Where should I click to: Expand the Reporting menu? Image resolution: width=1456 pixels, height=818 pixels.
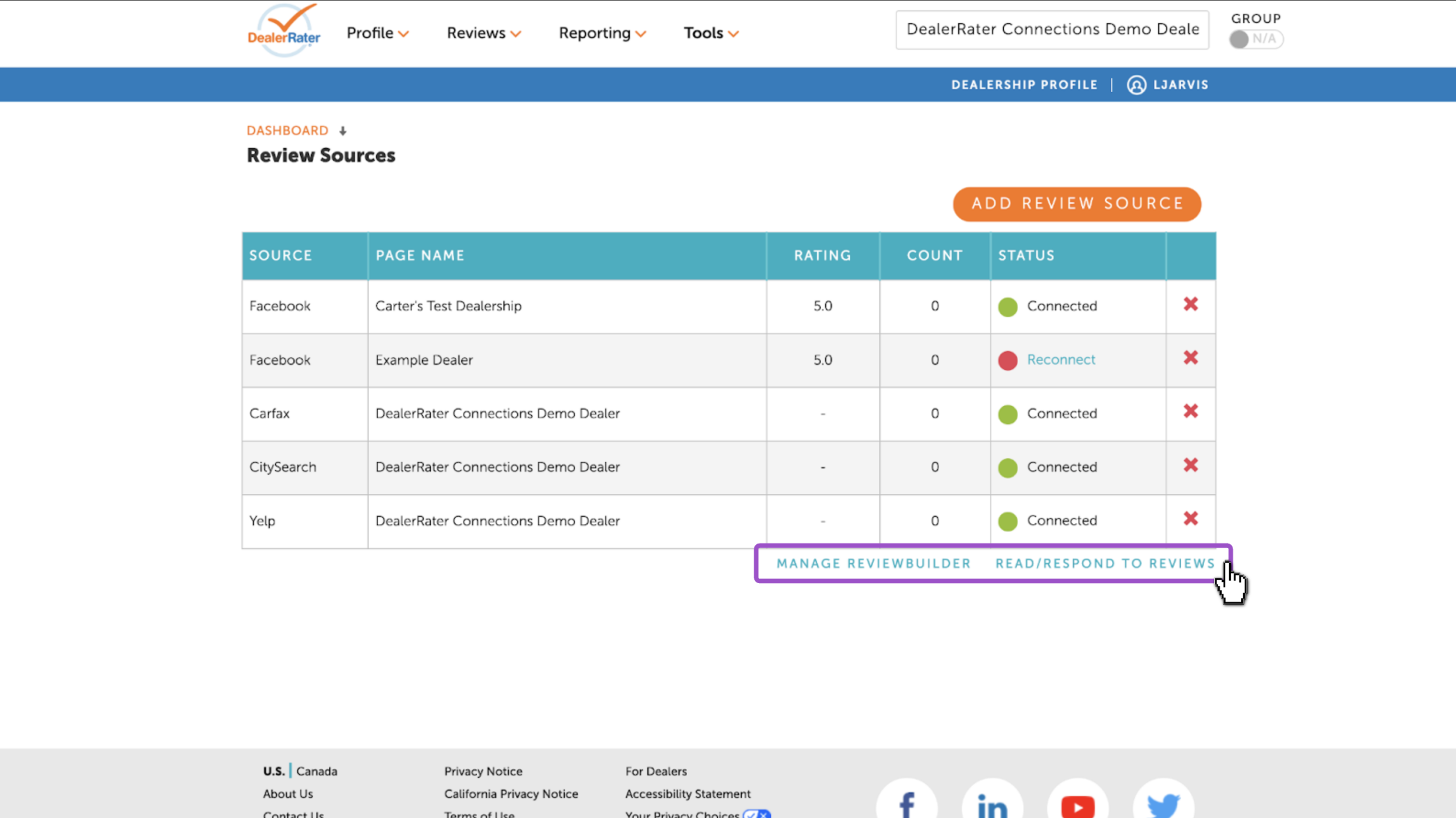pos(602,33)
